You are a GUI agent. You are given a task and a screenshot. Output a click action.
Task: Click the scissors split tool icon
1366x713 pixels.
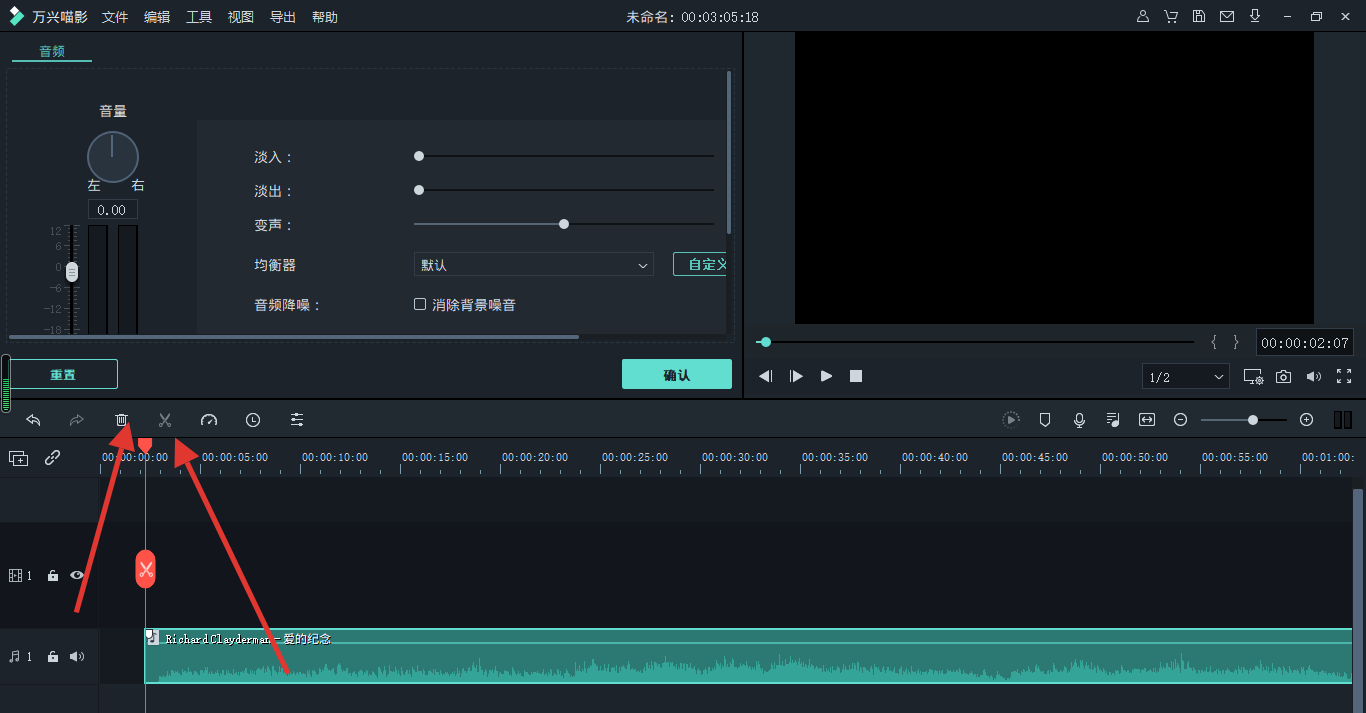[x=165, y=420]
